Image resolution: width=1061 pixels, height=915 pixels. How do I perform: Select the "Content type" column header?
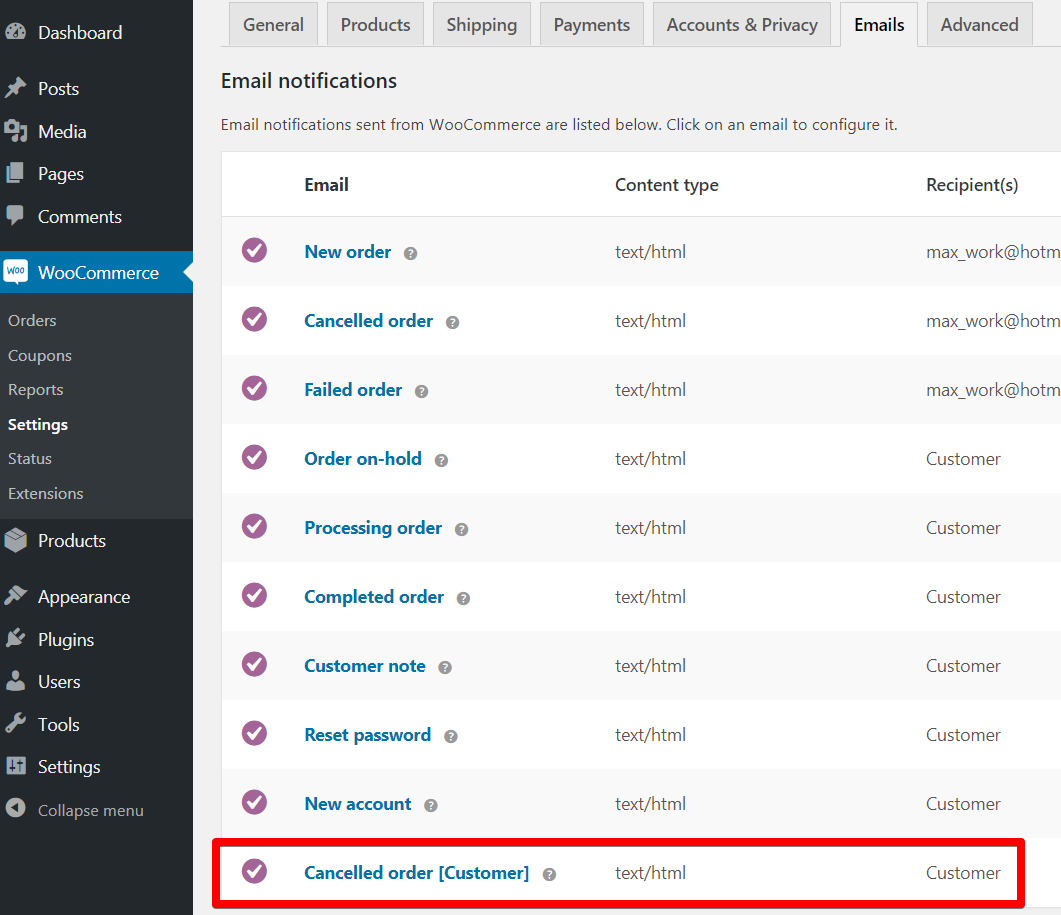[667, 185]
